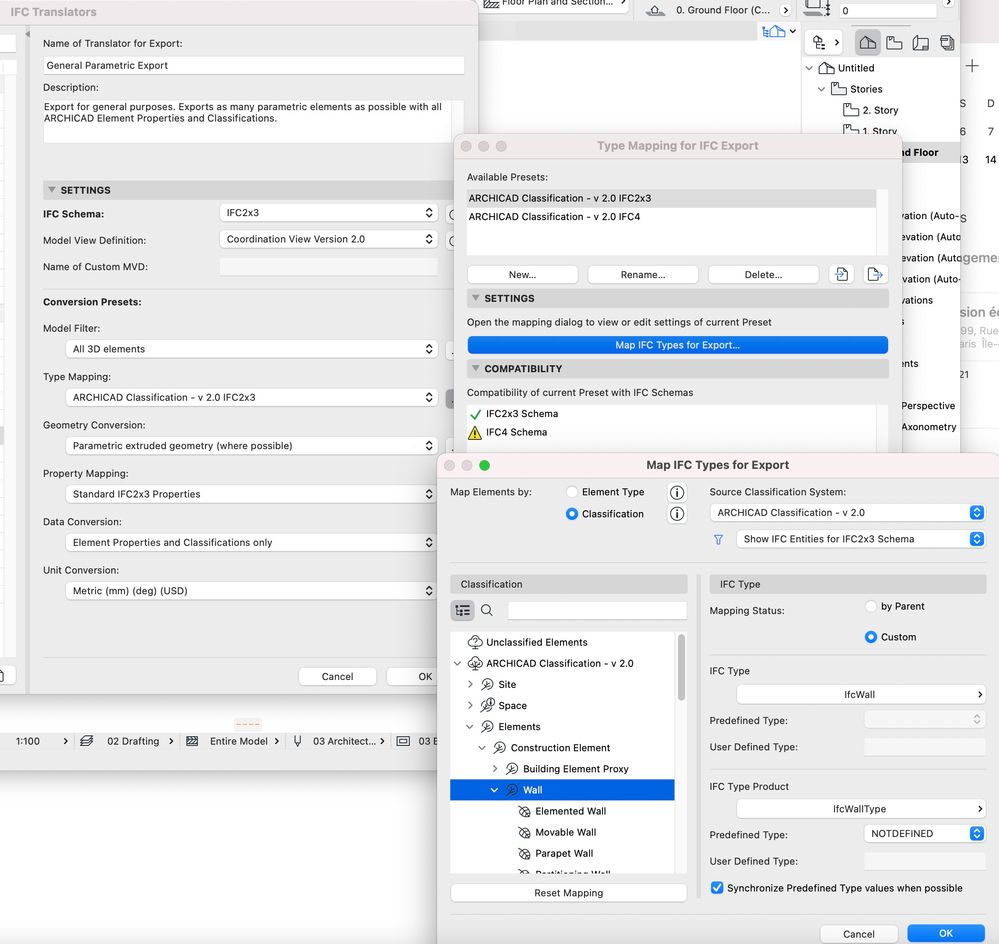Click Cancel in IFC Translators dialog
The width and height of the screenshot is (999, 944).
coord(337,676)
